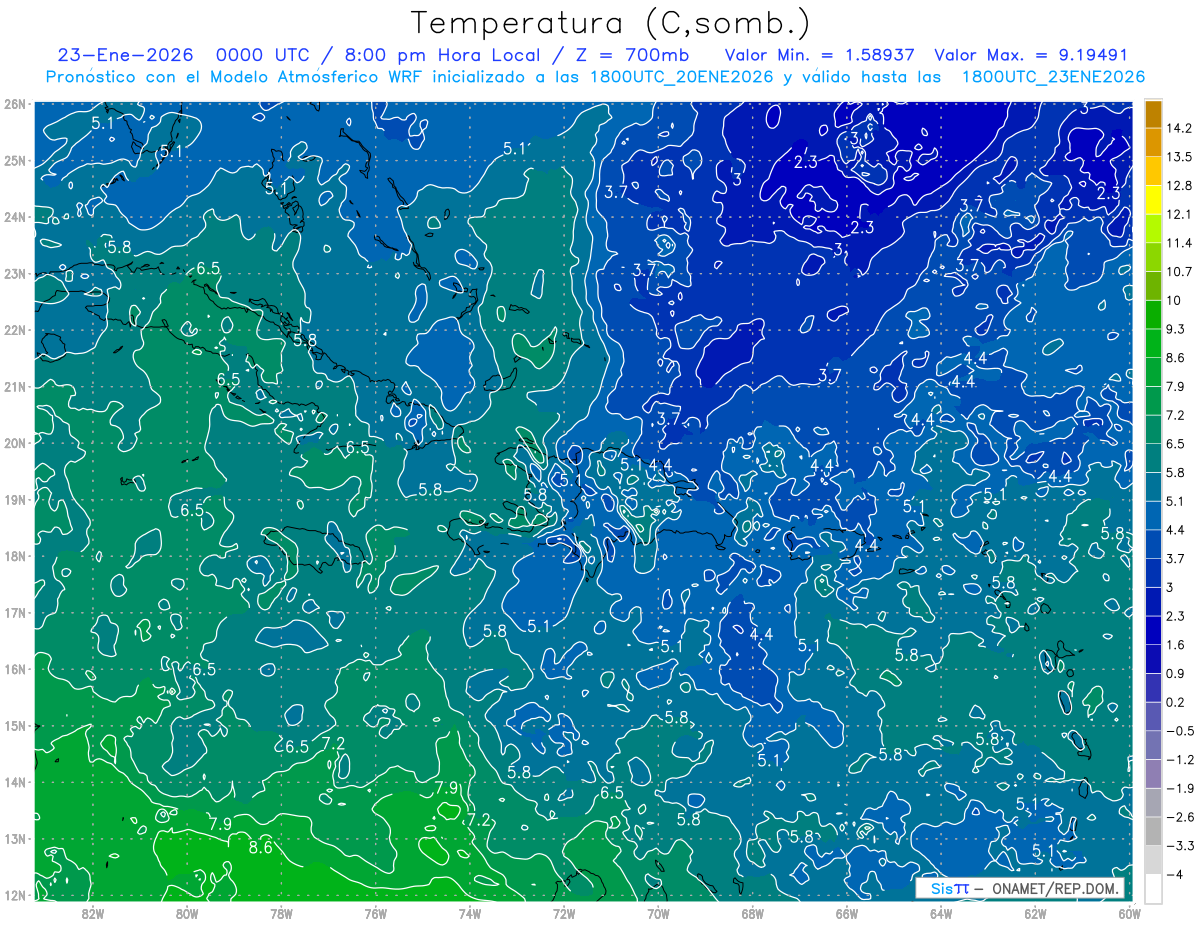The image size is (1200, 927).
Task: Click the '-3.3' label on the color scale
Action: (1181, 845)
